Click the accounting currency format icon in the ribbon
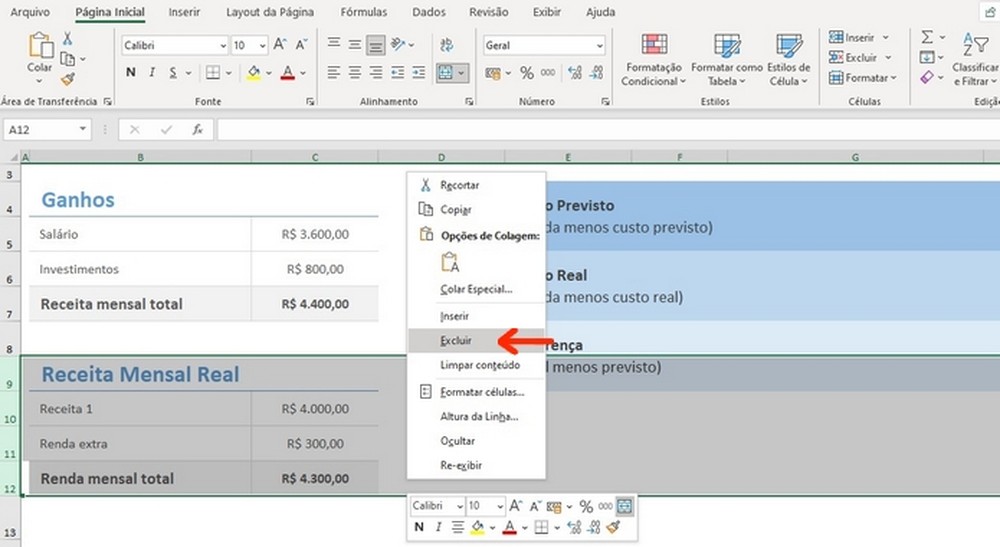Image resolution: width=1000 pixels, height=547 pixels. click(493, 73)
